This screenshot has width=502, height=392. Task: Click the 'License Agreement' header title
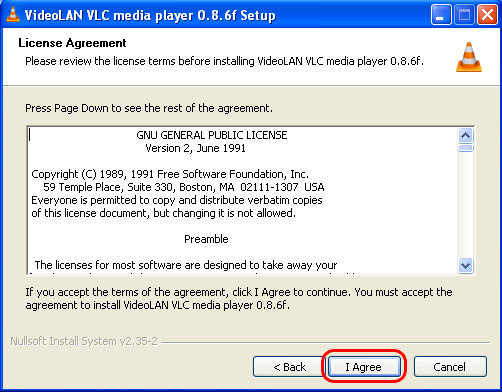pyautogui.click(x=72, y=43)
